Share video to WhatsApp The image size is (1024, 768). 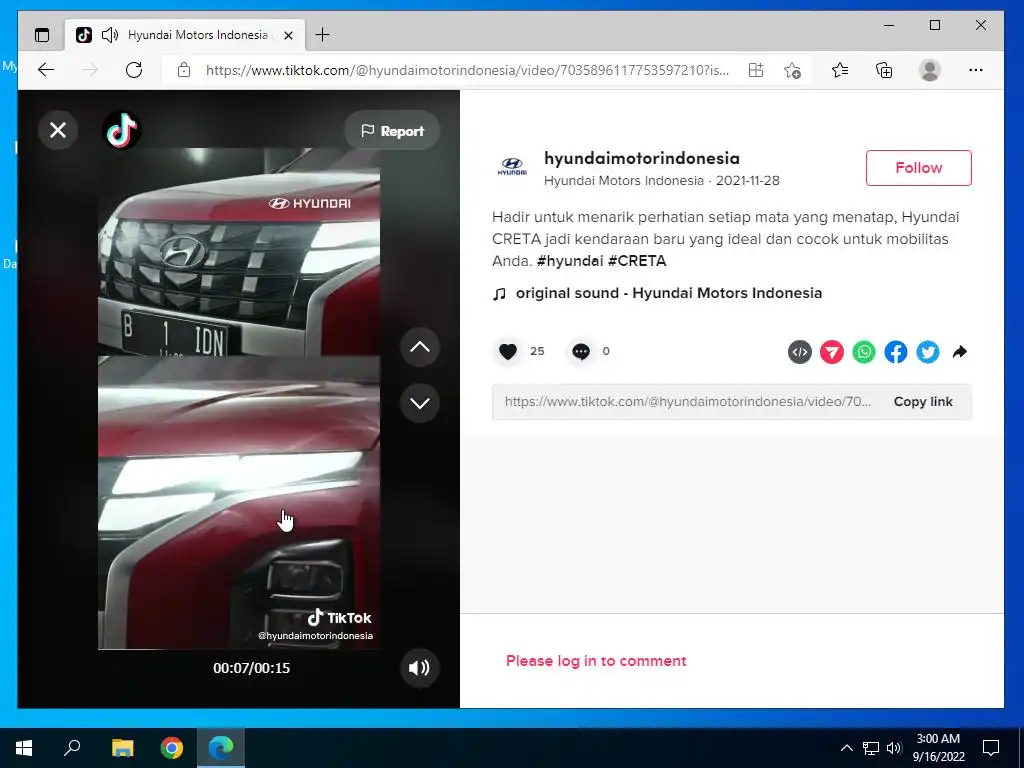click(x=863, y=352)
